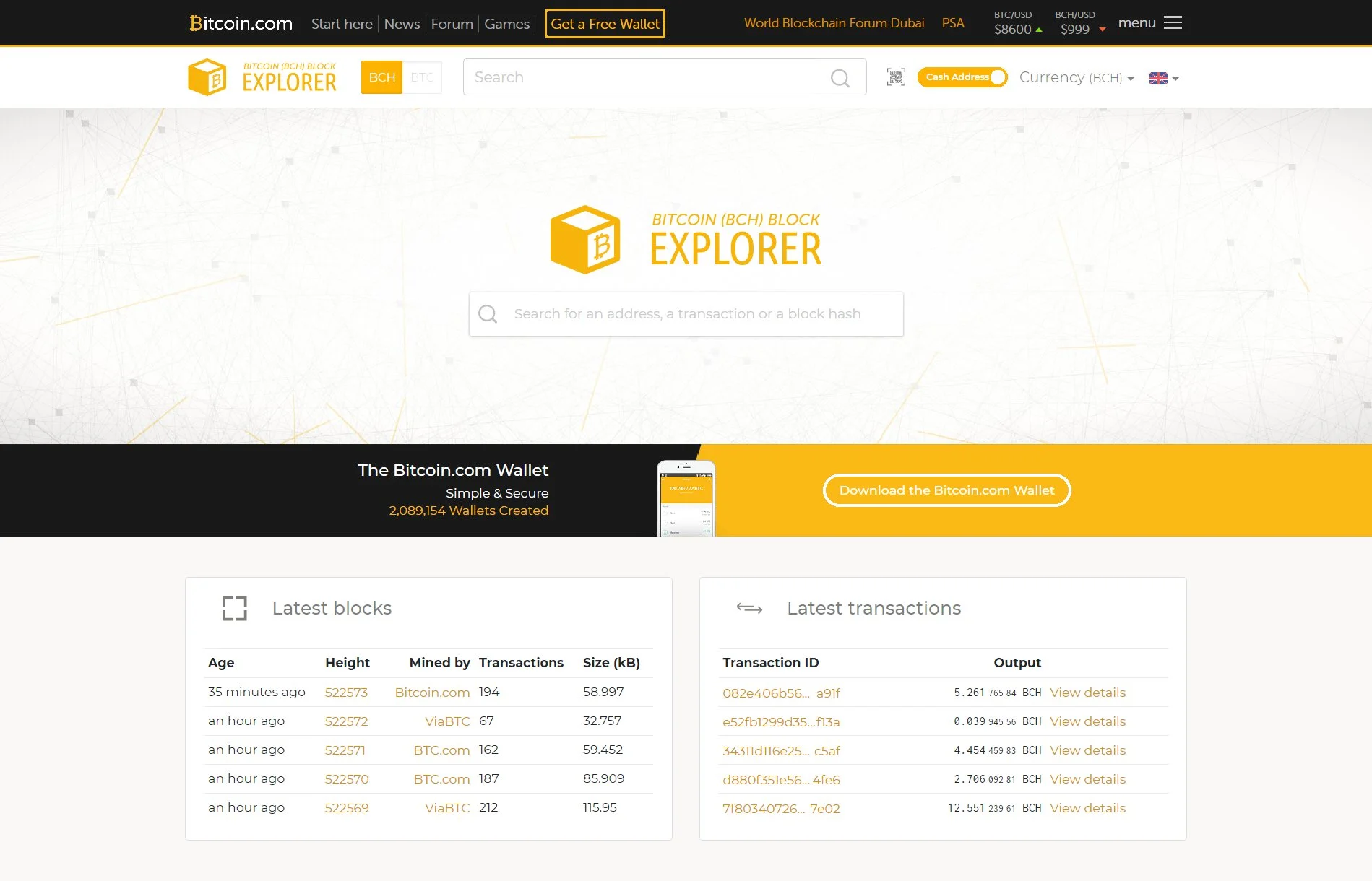Open the PSA link in top bar
Screen dimensions: 1372x881
pos(952,23)
